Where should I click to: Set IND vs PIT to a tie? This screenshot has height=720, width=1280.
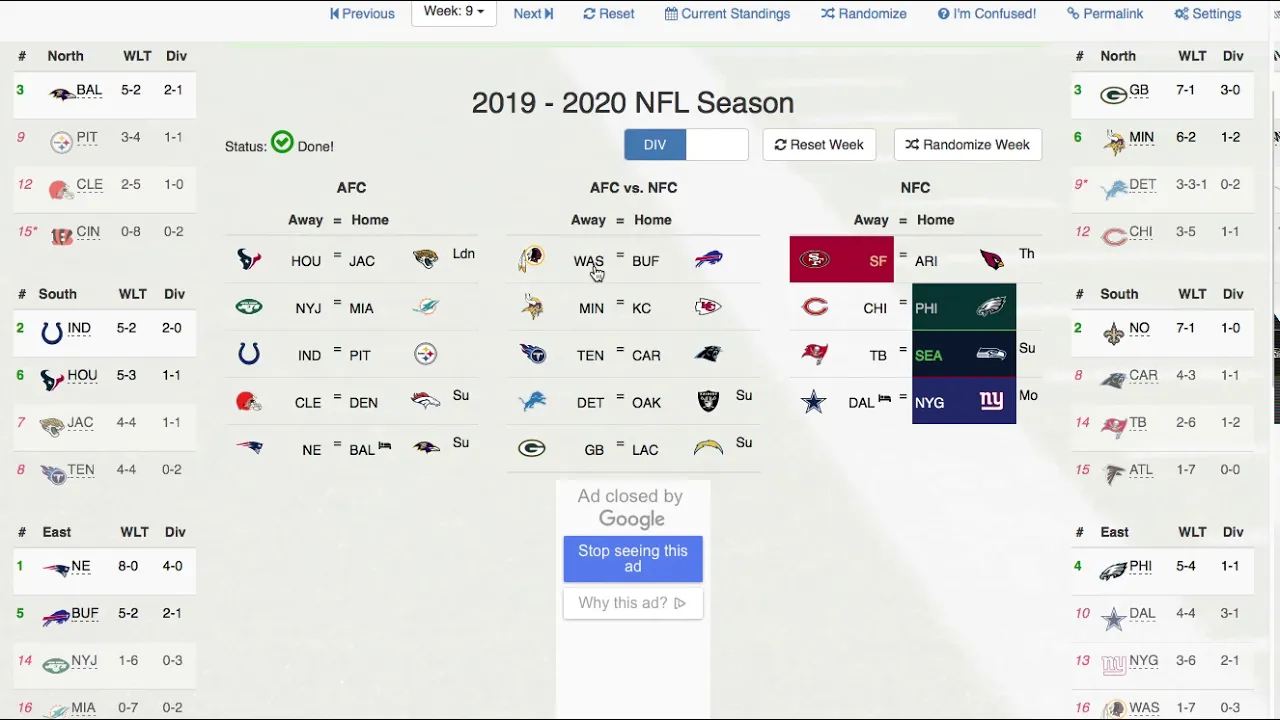(337, 350)
